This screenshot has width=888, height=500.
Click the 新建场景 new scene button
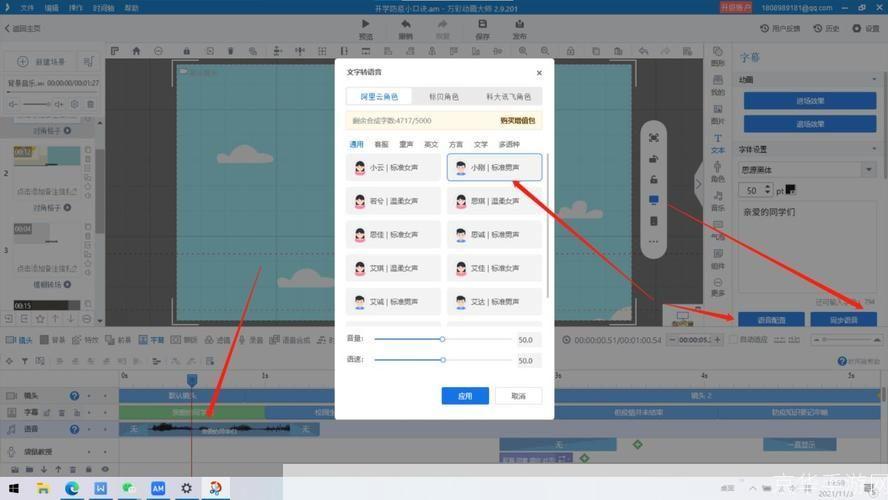pos(41,61)
